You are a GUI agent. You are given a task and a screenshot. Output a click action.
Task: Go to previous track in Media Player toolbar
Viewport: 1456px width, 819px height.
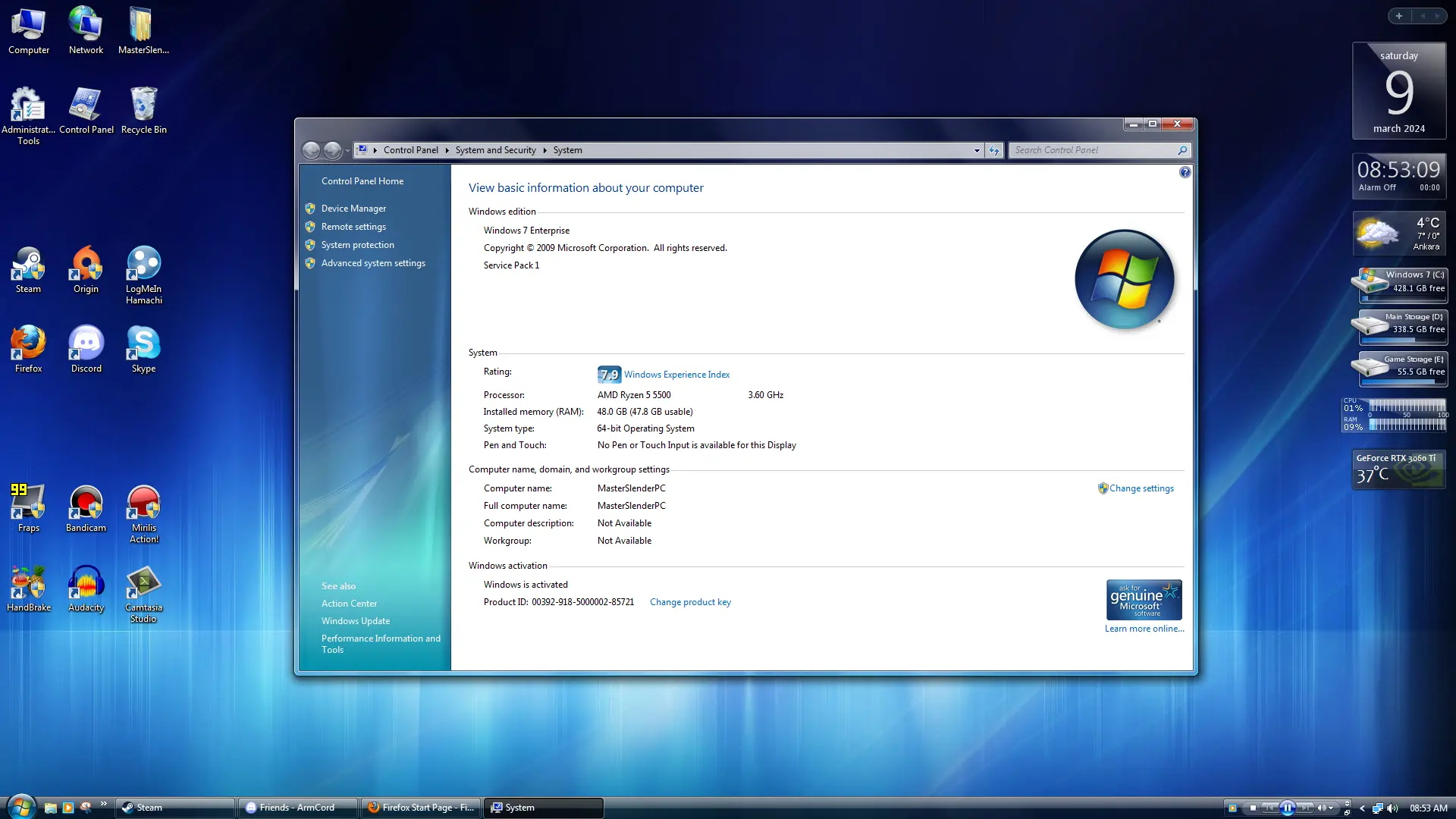coord(1269,808)
